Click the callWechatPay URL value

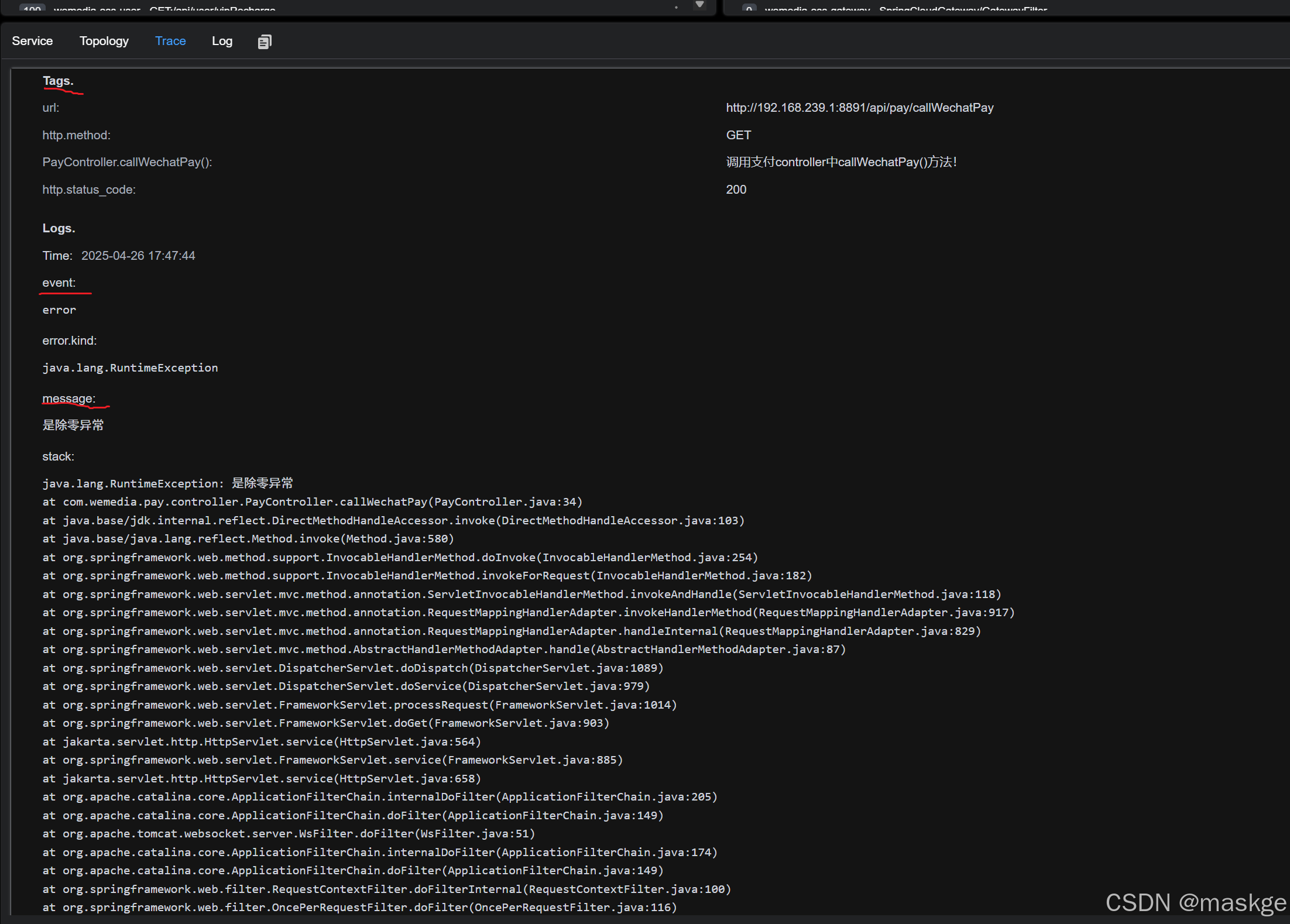click(x=859, y=108)
